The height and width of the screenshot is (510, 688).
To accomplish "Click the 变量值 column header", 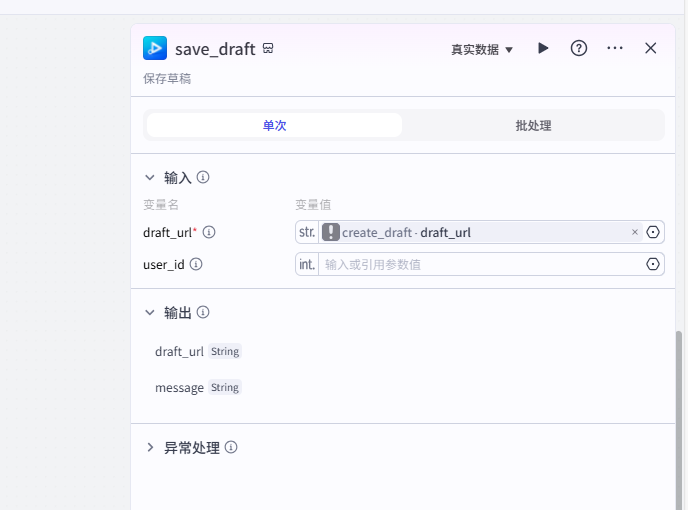I will tap(313, 205).
